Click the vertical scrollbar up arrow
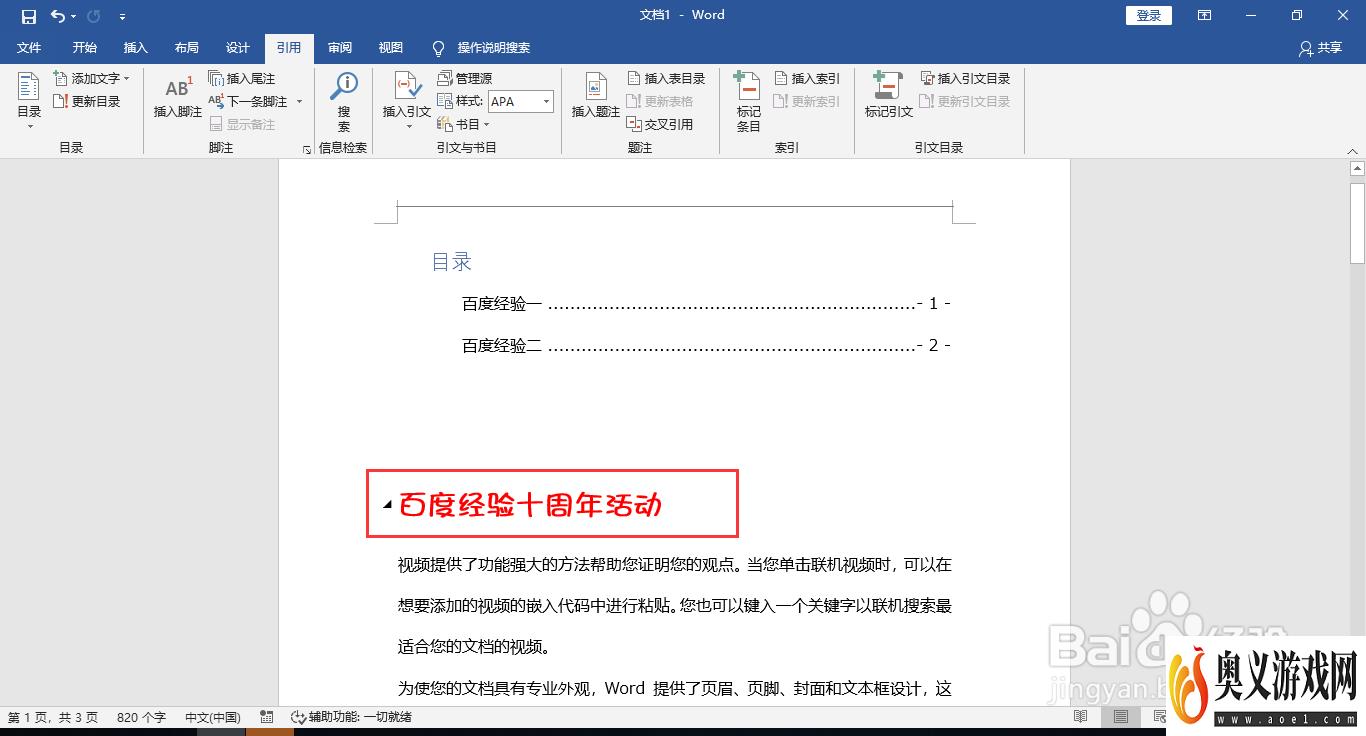1366x736 pixels. tap(1357, 168)
